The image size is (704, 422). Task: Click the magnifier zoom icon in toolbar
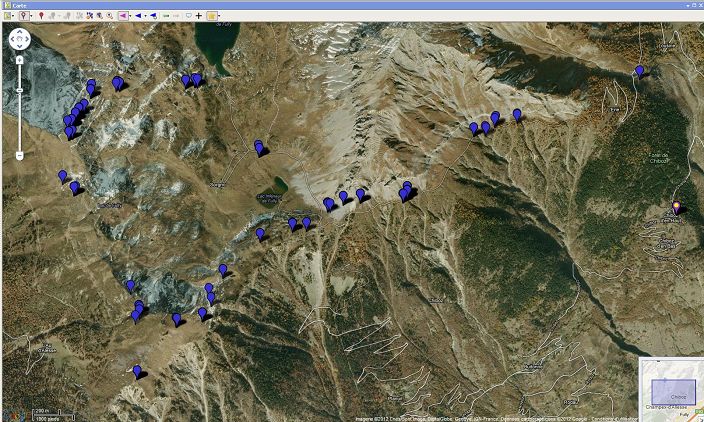point(109,16)
